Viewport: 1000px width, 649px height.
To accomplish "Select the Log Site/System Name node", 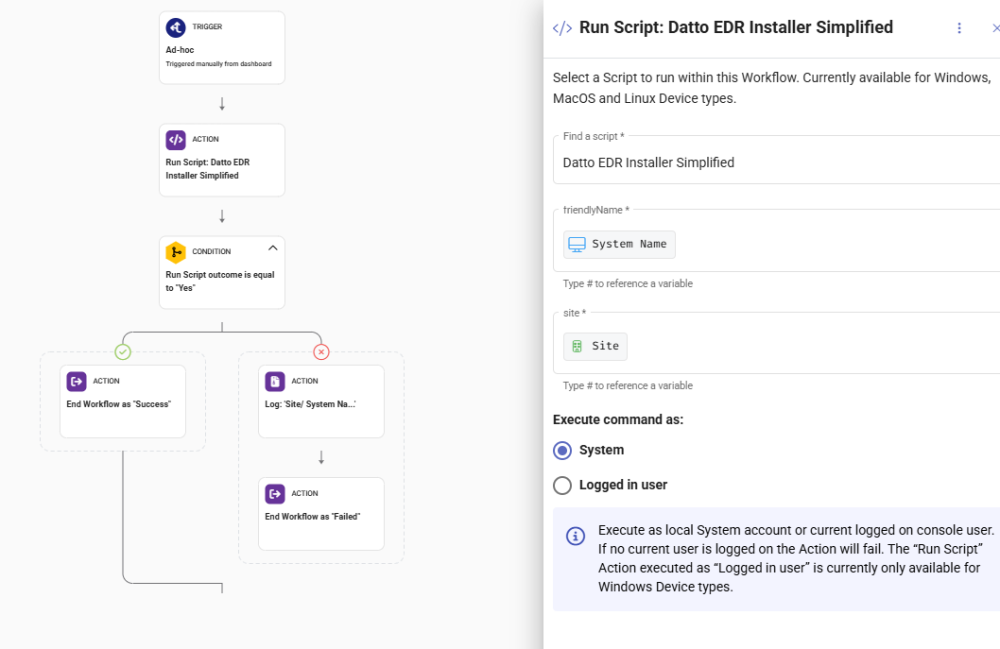I will (x=321, y=402).
